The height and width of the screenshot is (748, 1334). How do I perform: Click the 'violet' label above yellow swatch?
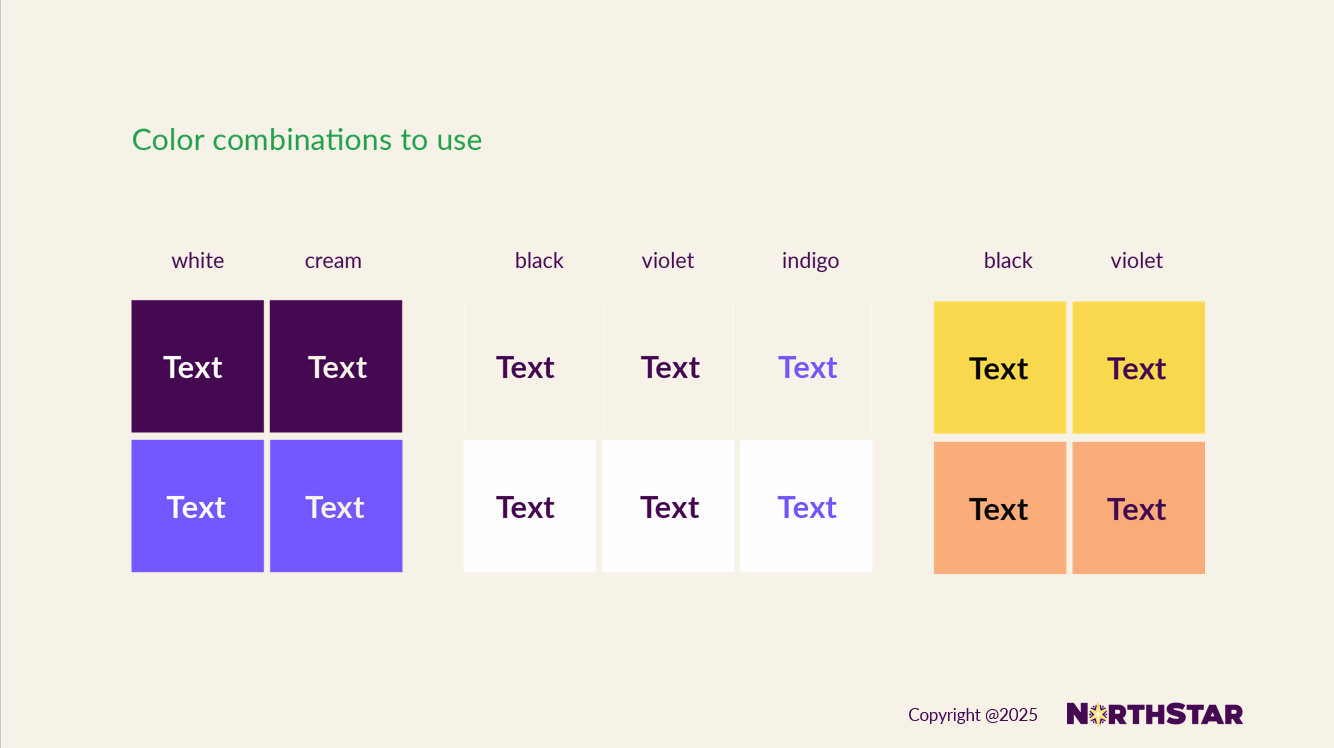click(1137, 261)
